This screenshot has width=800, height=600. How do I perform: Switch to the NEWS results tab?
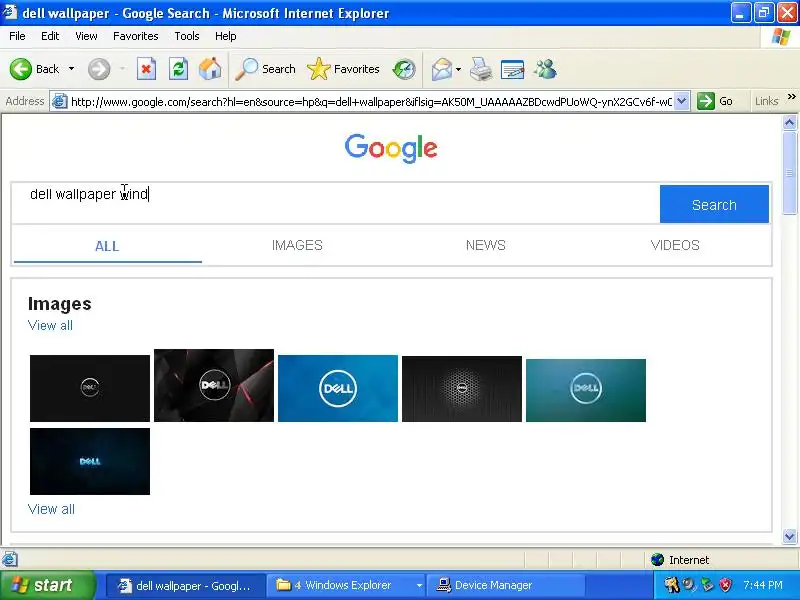coord(486,245)
